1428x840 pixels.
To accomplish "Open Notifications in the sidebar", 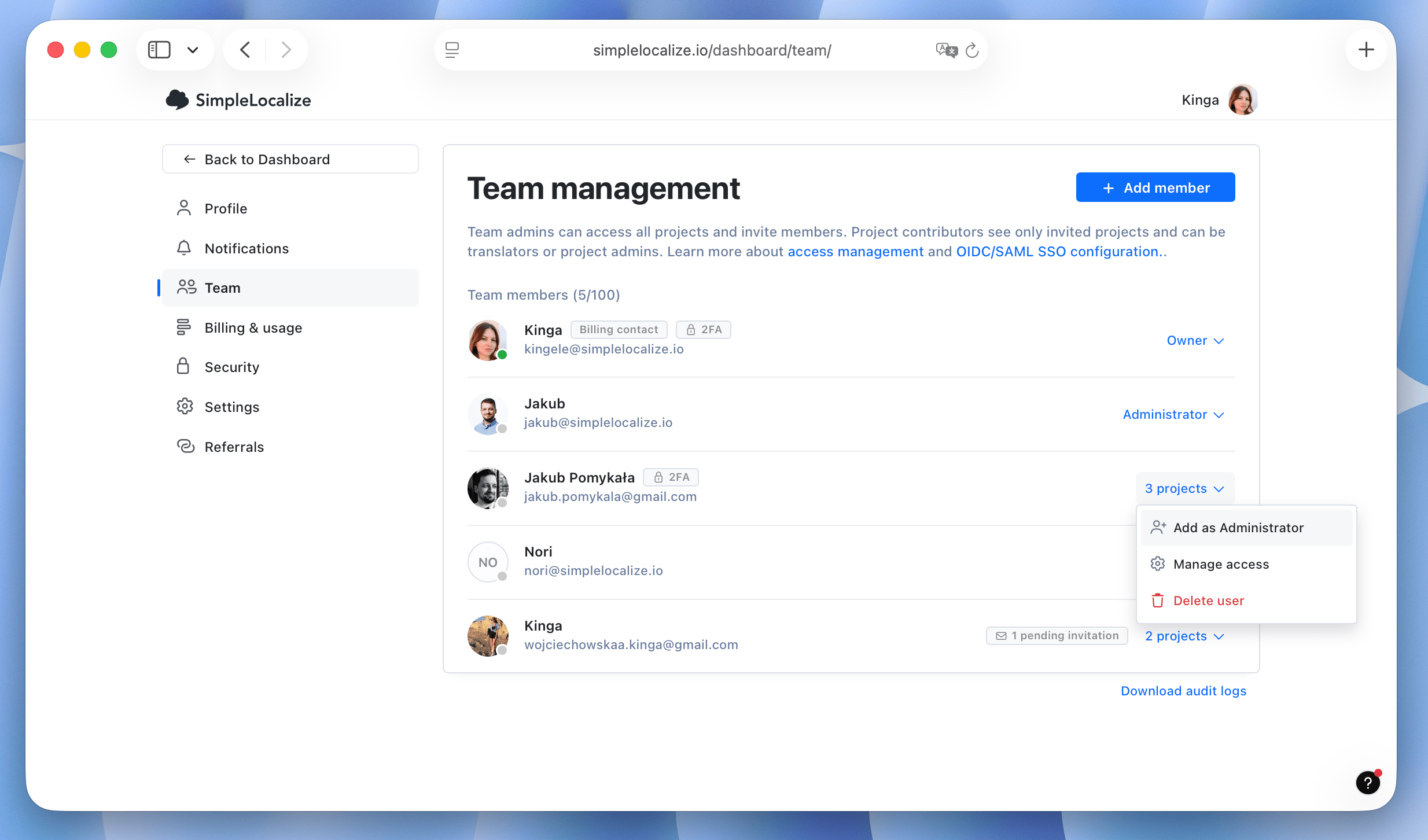I will click(290, 248).
